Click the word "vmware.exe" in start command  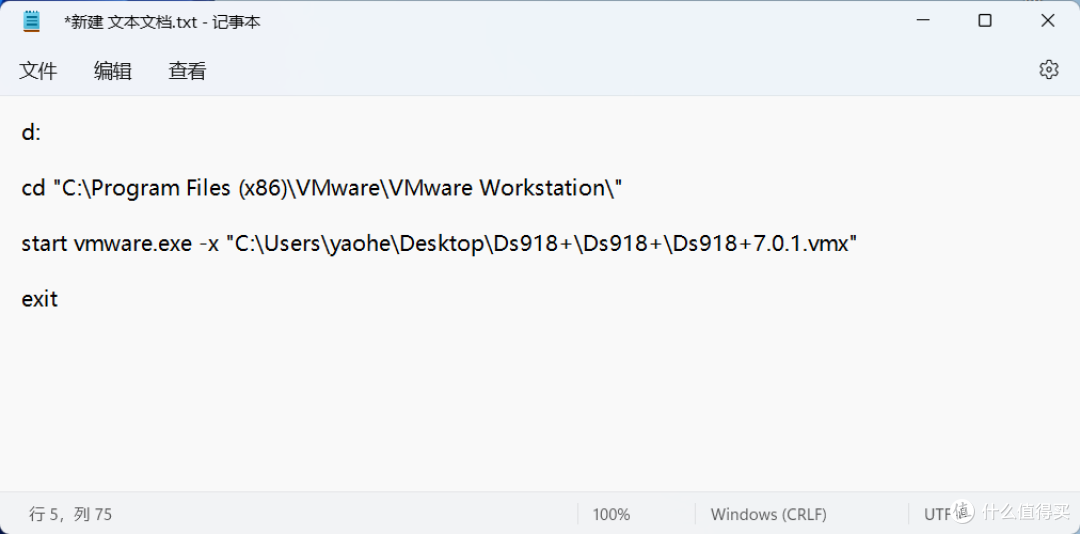(132, 243)
